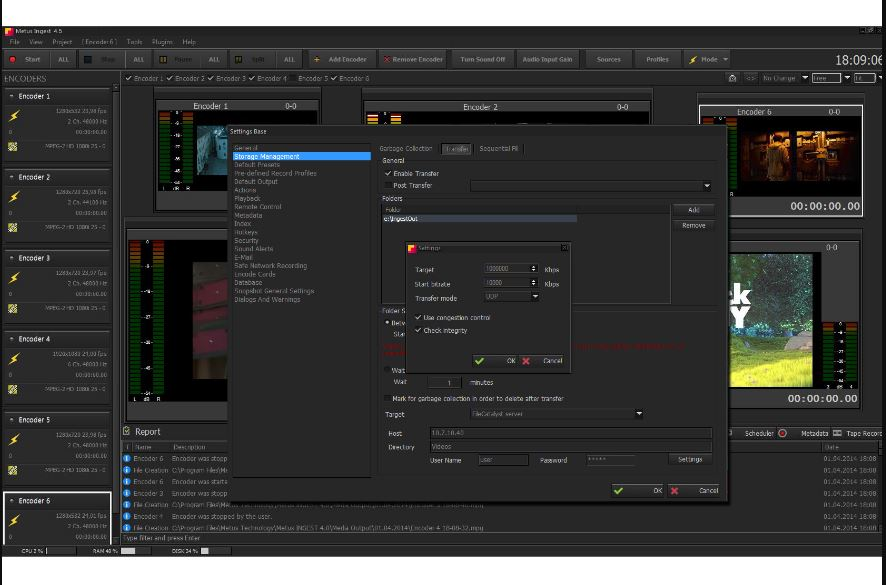Click the red record Start icon
Screen dimensions: 886x585
tap(12, 59)
